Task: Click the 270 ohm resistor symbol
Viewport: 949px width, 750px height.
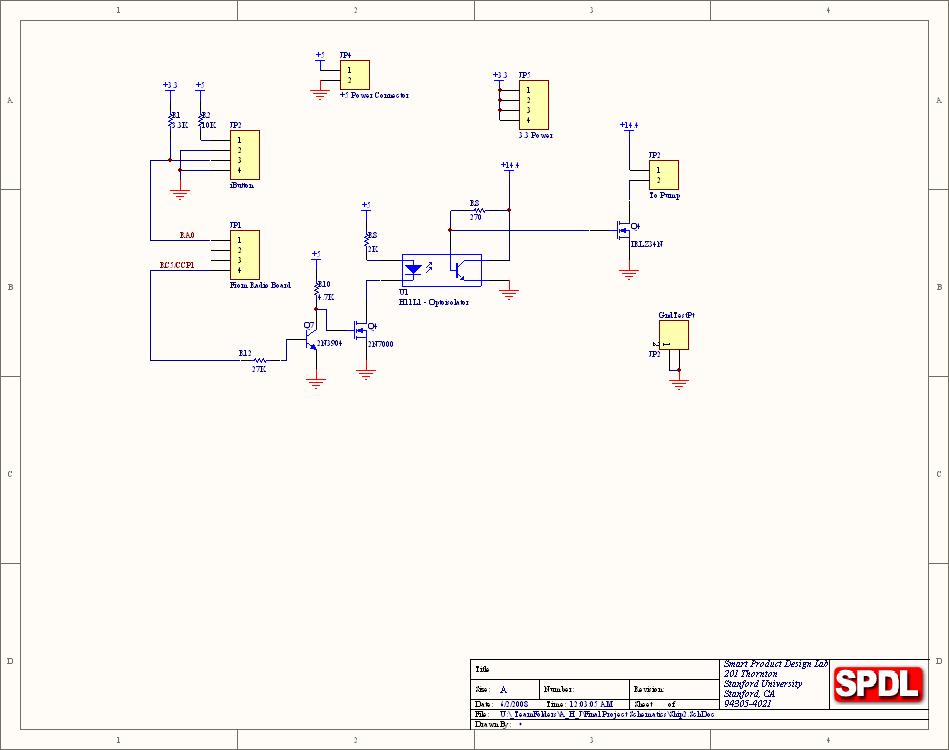Action: pos(477,210)
